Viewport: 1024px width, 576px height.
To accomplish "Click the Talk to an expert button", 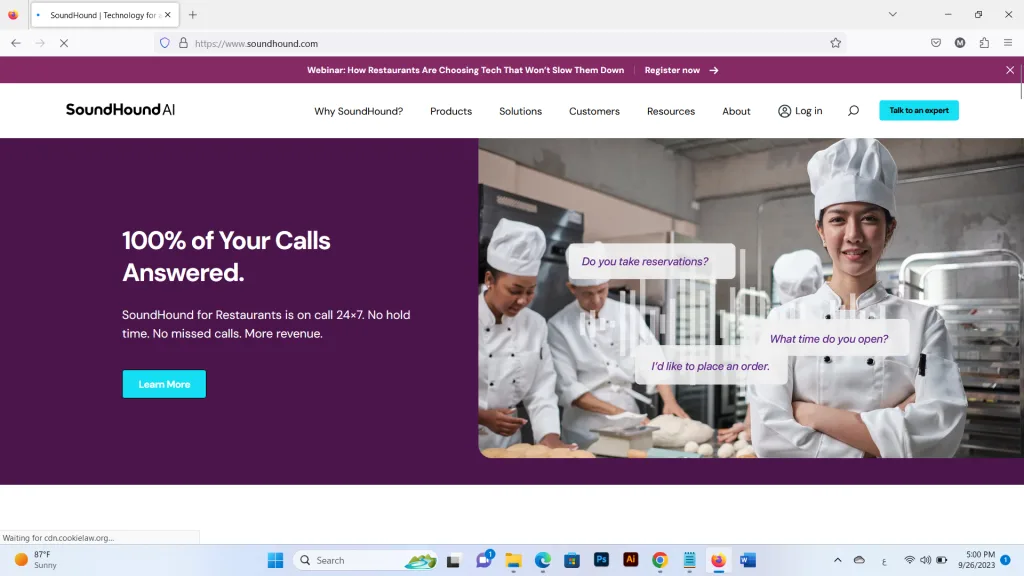I will pyautogui.click(x=918, y=110).
